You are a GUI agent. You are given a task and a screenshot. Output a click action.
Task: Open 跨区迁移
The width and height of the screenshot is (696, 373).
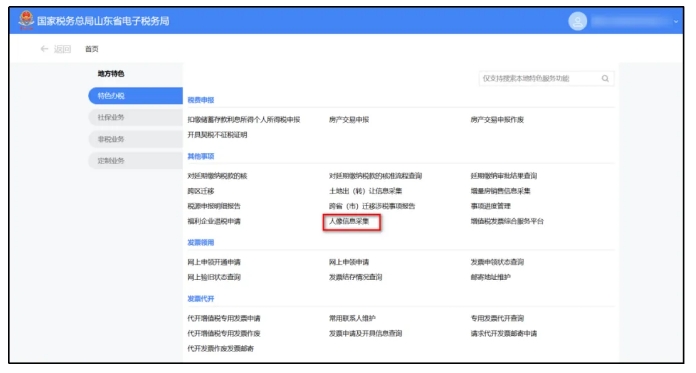tap(201, 191)
